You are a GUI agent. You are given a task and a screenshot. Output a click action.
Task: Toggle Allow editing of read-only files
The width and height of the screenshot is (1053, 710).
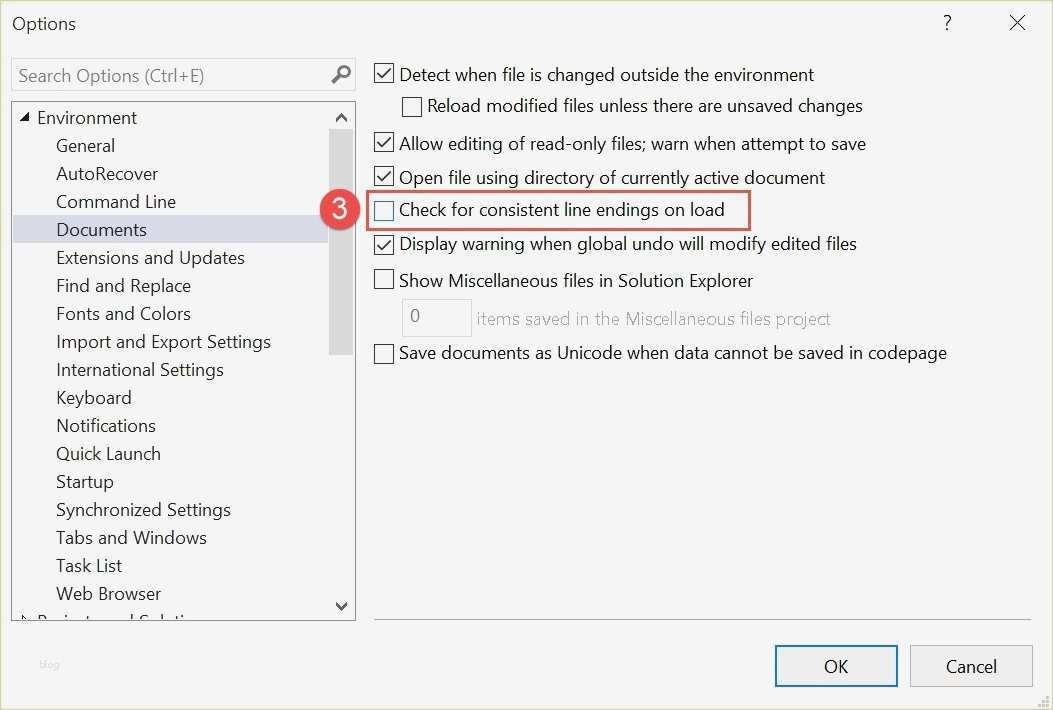384,144
